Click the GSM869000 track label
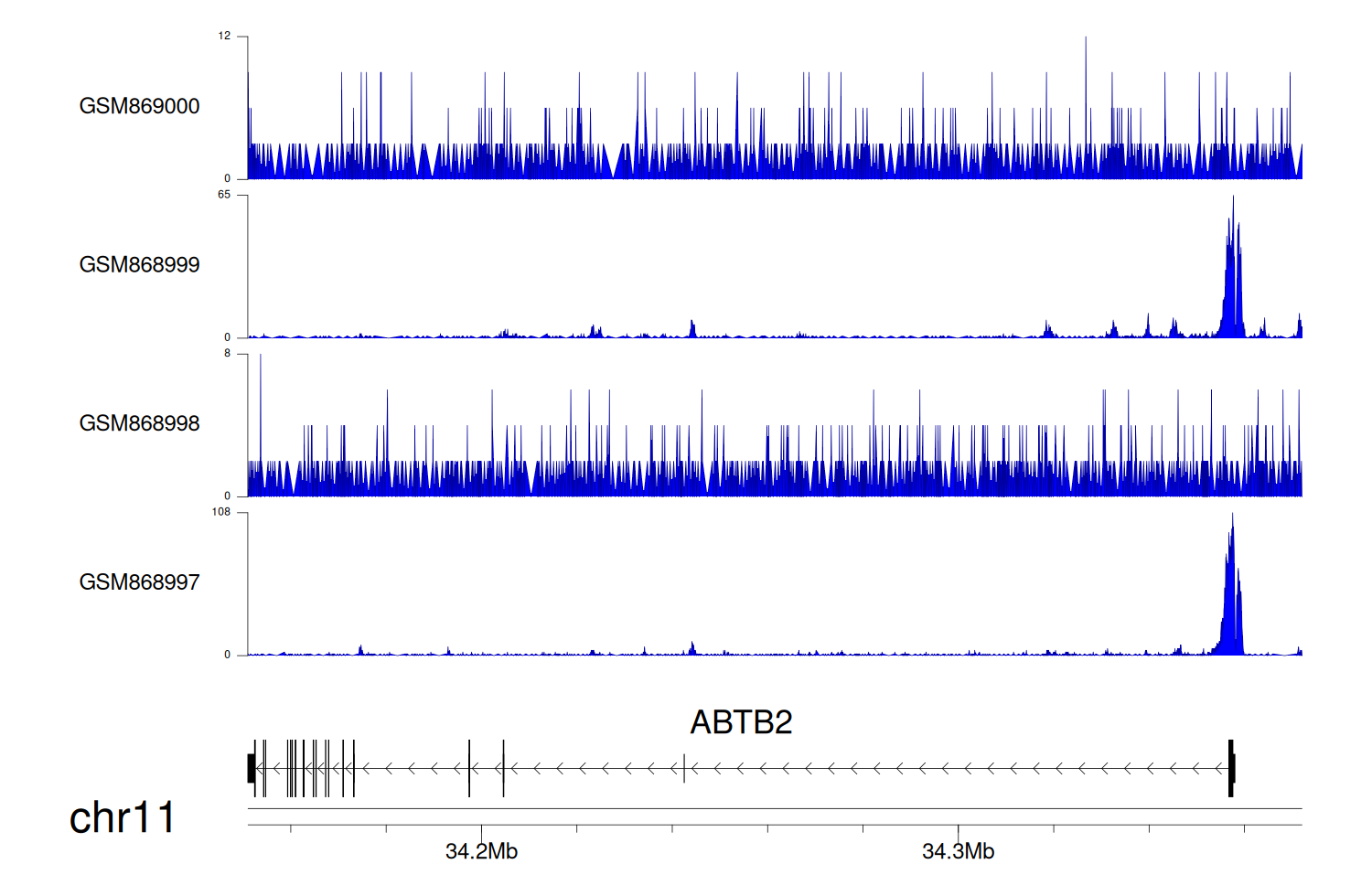1372x896 pixels. click(139, 106)
